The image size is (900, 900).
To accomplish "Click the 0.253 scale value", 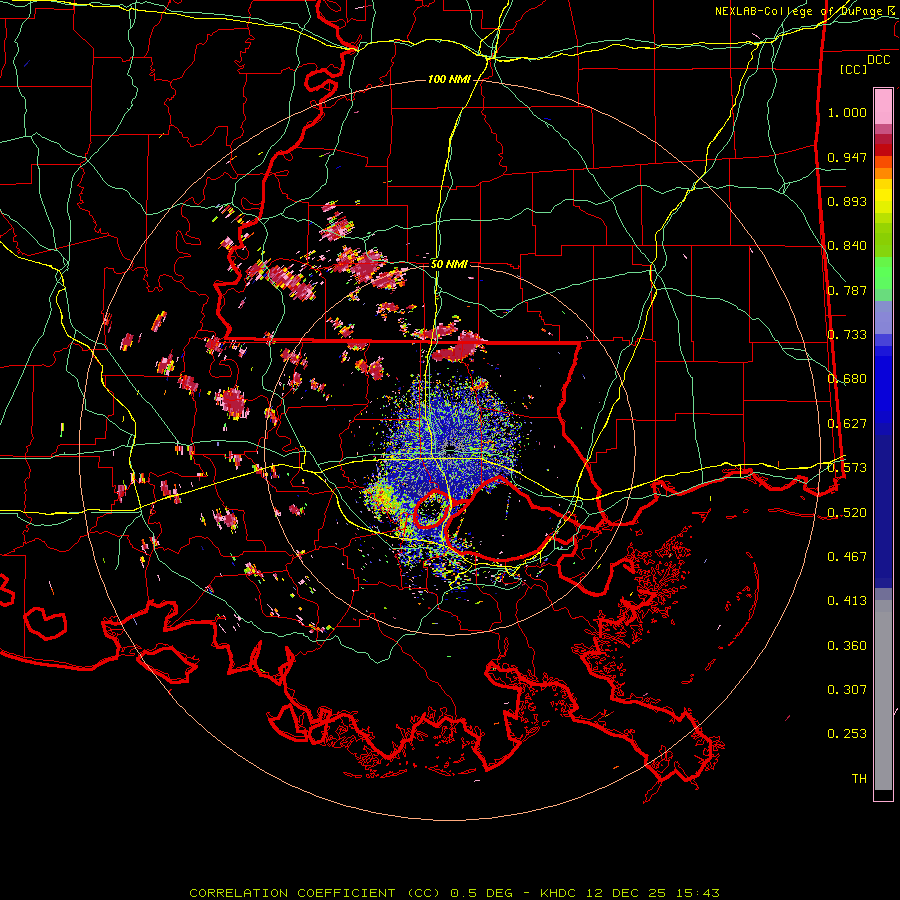I will [x=847, y=734].
